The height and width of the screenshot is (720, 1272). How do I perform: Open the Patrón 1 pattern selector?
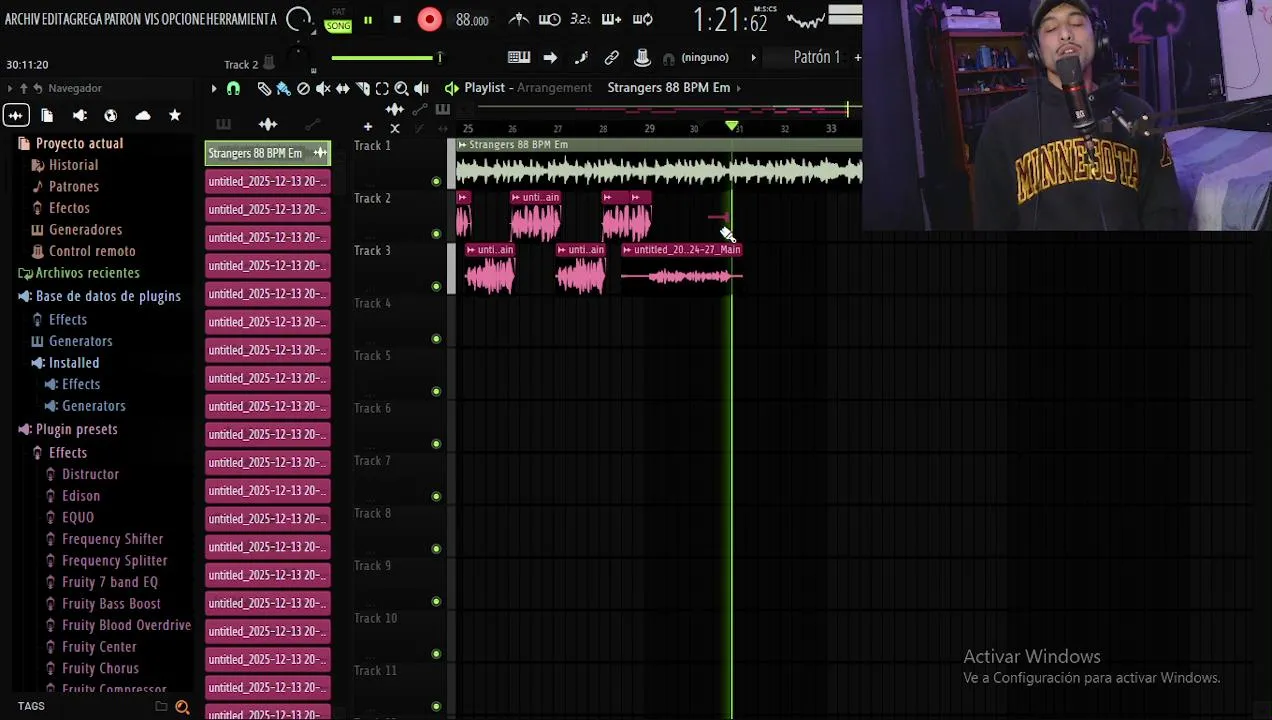(x=817, y=57)
